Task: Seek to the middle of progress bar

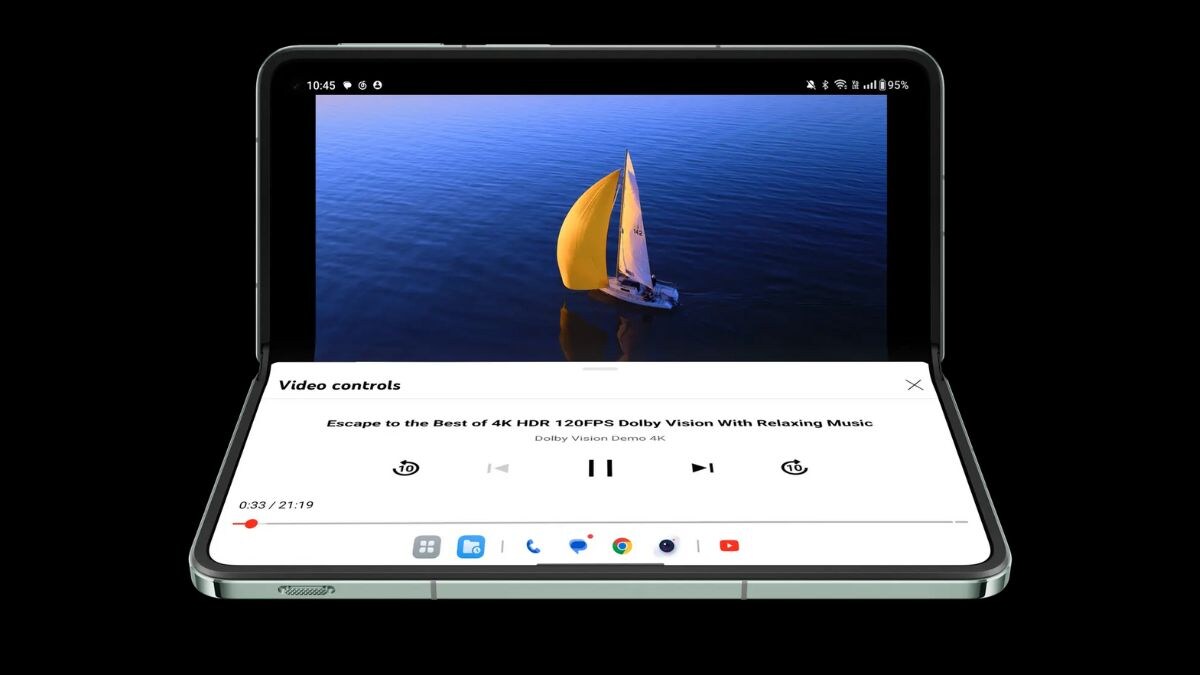Action: (x=600, y=523)
